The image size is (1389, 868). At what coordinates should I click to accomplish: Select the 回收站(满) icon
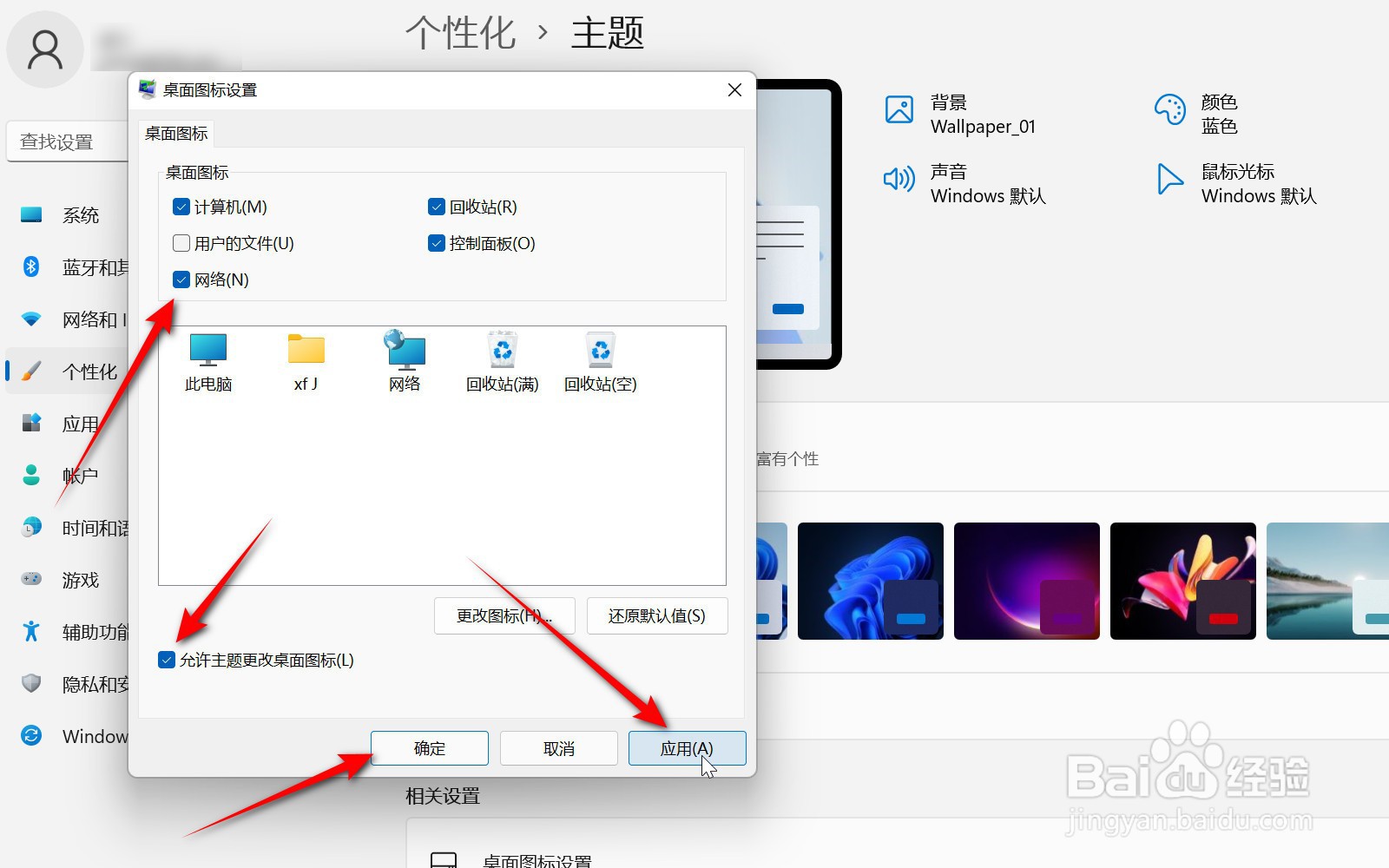pyautogui.click(x=502, y=362)
